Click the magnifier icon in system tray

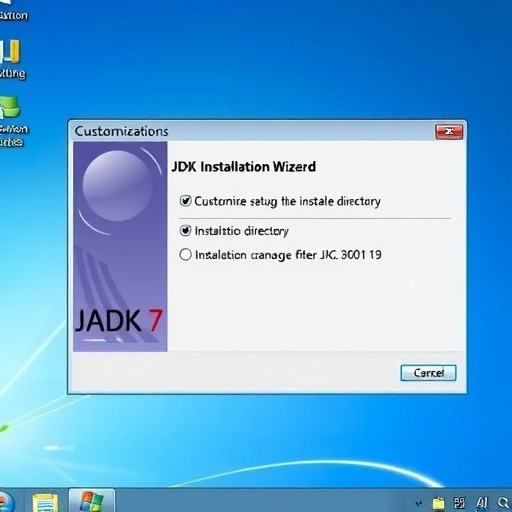click(504, 503)
